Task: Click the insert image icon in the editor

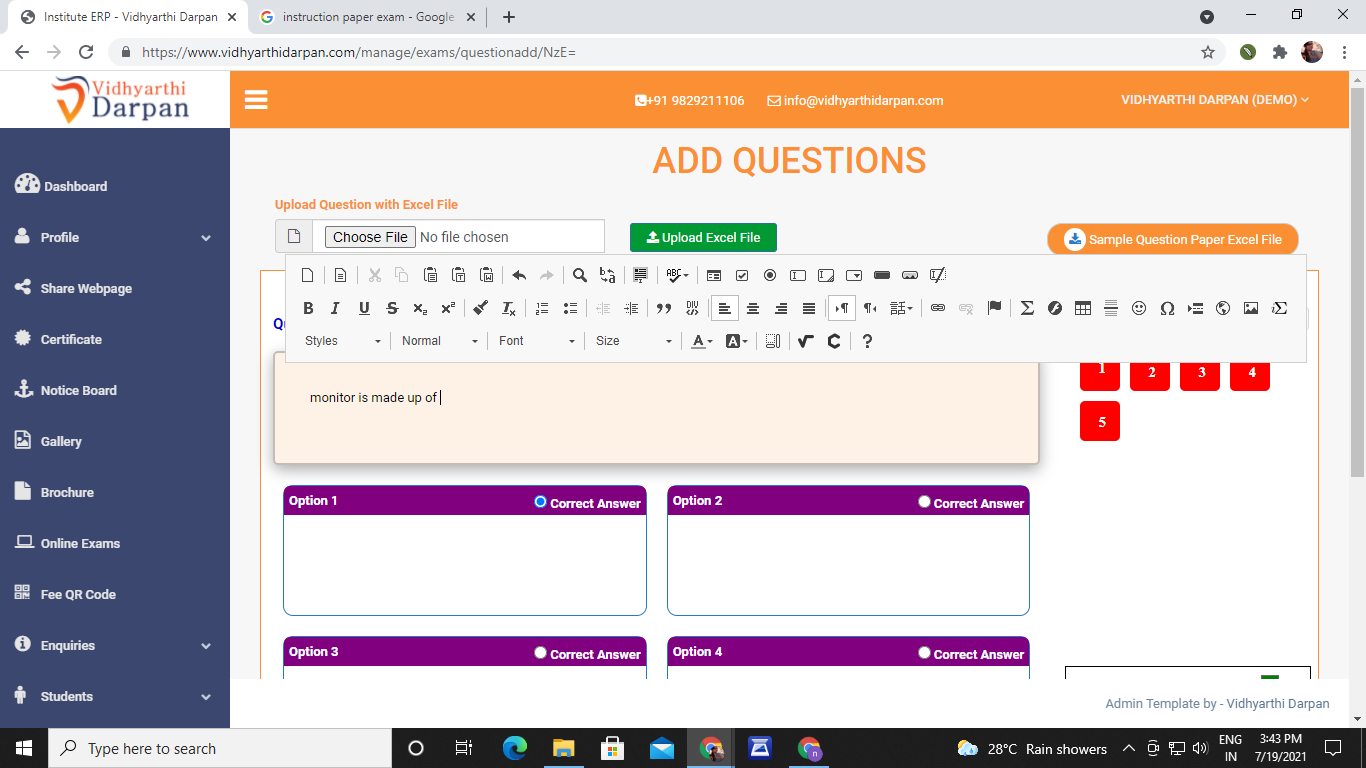Action: pos(1250,308)
